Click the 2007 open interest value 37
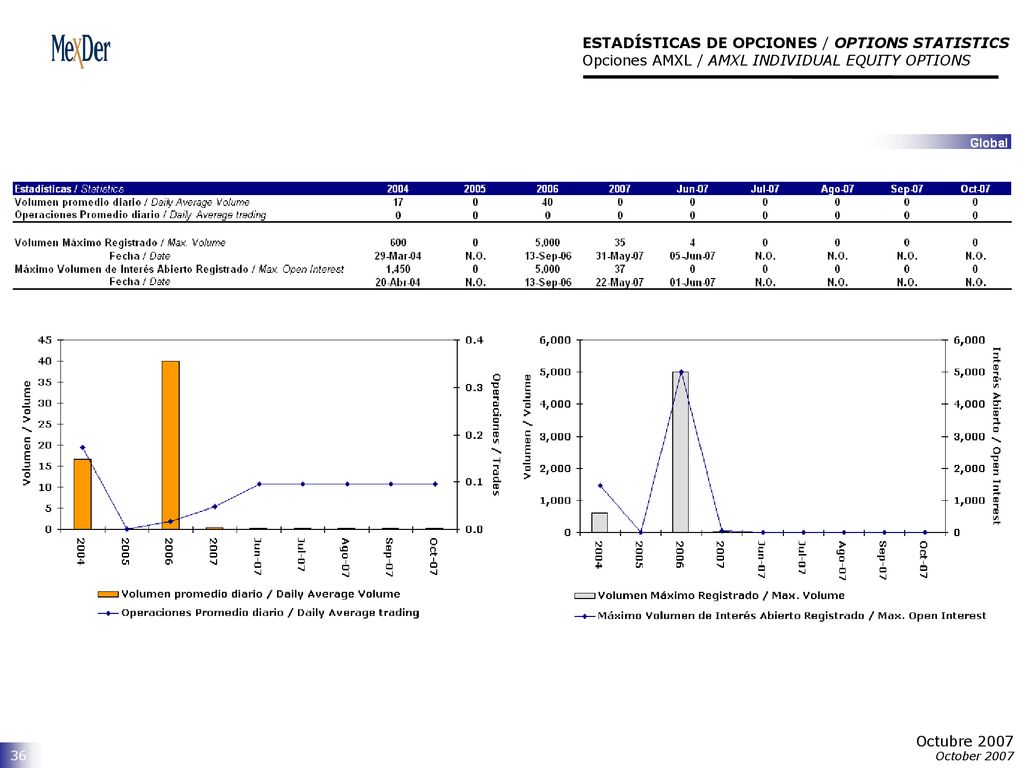1024x768 pixels. (x=620, y=269)
